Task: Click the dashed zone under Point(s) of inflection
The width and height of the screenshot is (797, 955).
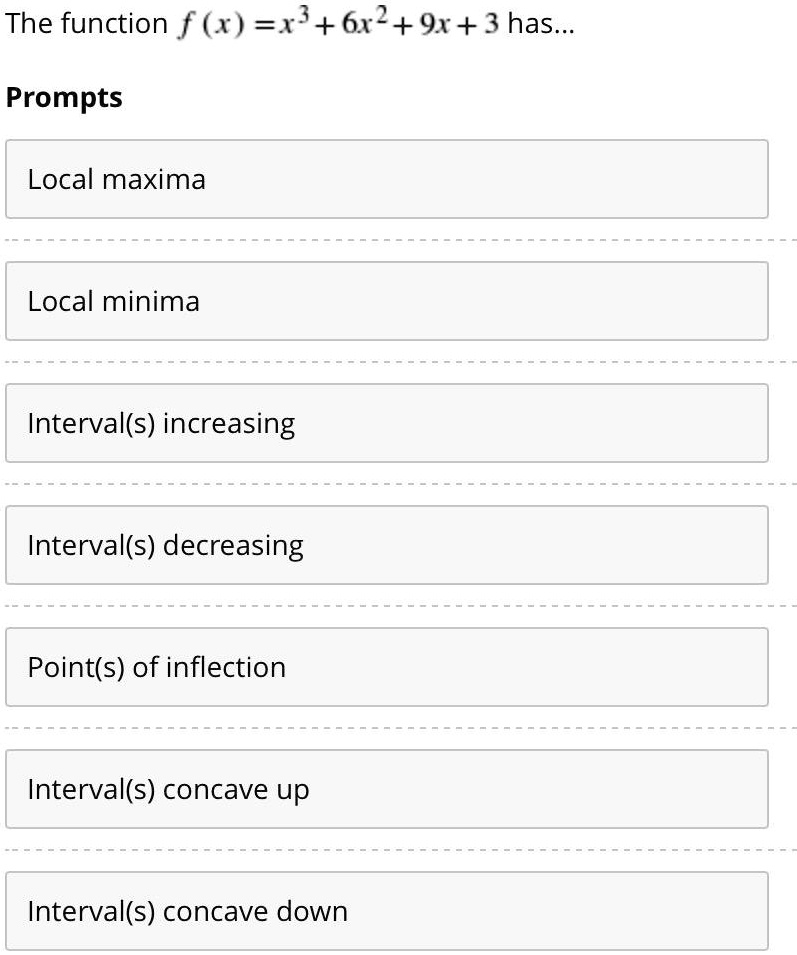Action: click(398, 727)
